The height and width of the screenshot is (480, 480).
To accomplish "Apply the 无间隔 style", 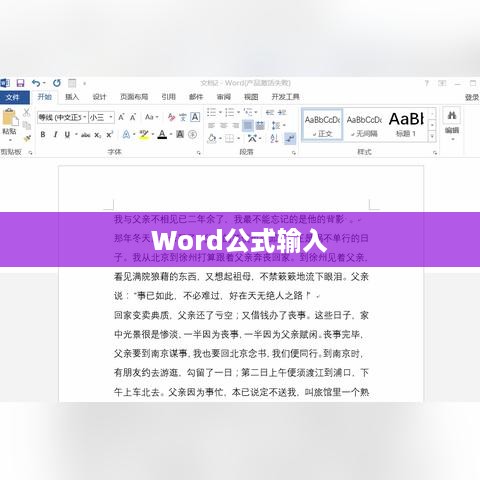I will tap(364, 125).
